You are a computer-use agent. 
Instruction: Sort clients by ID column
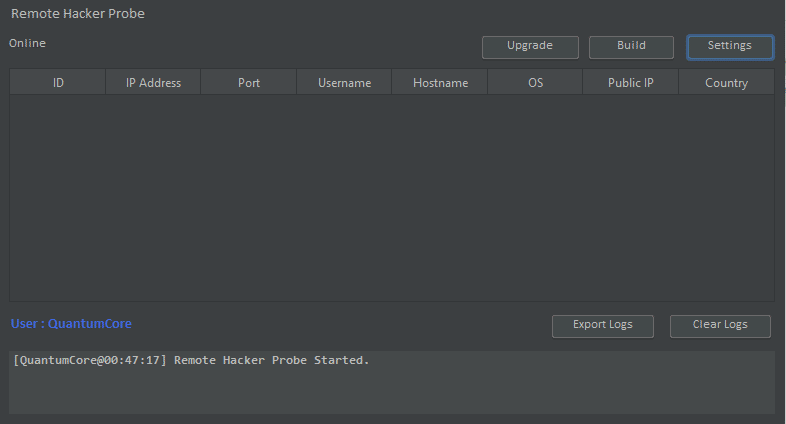click(x=58, y=83)
